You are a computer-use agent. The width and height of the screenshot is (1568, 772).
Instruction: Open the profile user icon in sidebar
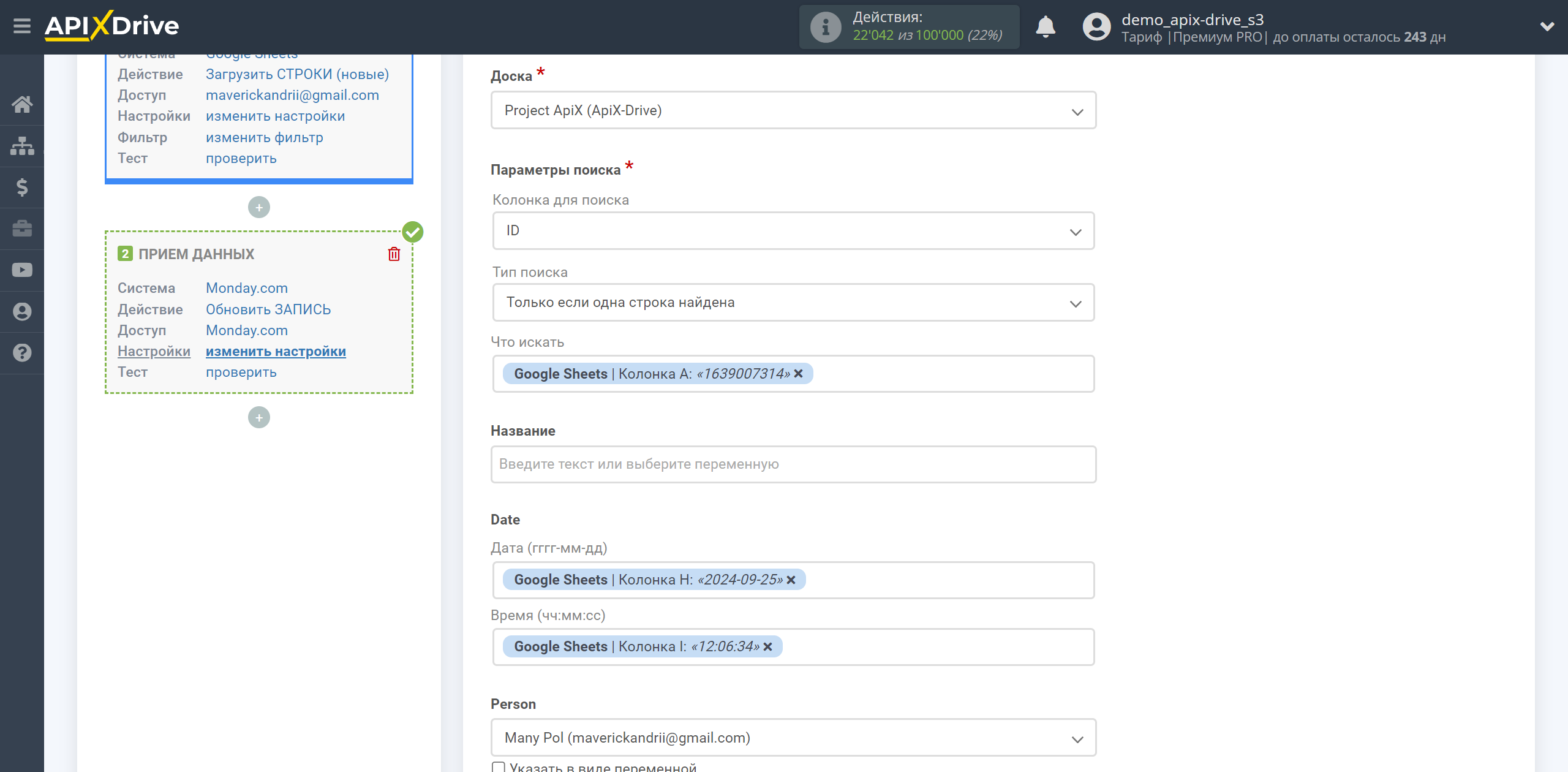[22, 312]
